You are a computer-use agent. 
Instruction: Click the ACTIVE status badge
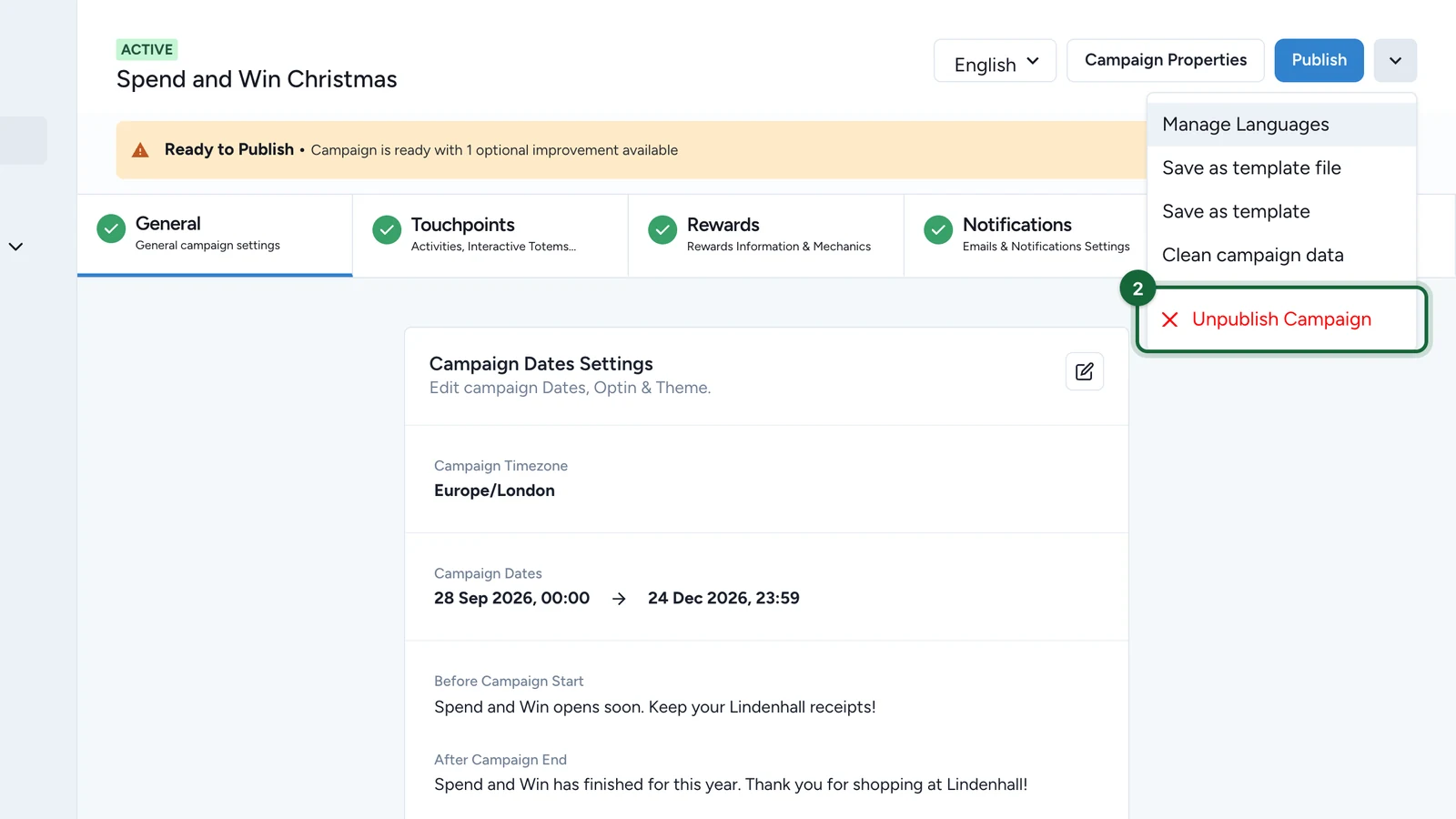pyautogui.click(x=147, y=49)
